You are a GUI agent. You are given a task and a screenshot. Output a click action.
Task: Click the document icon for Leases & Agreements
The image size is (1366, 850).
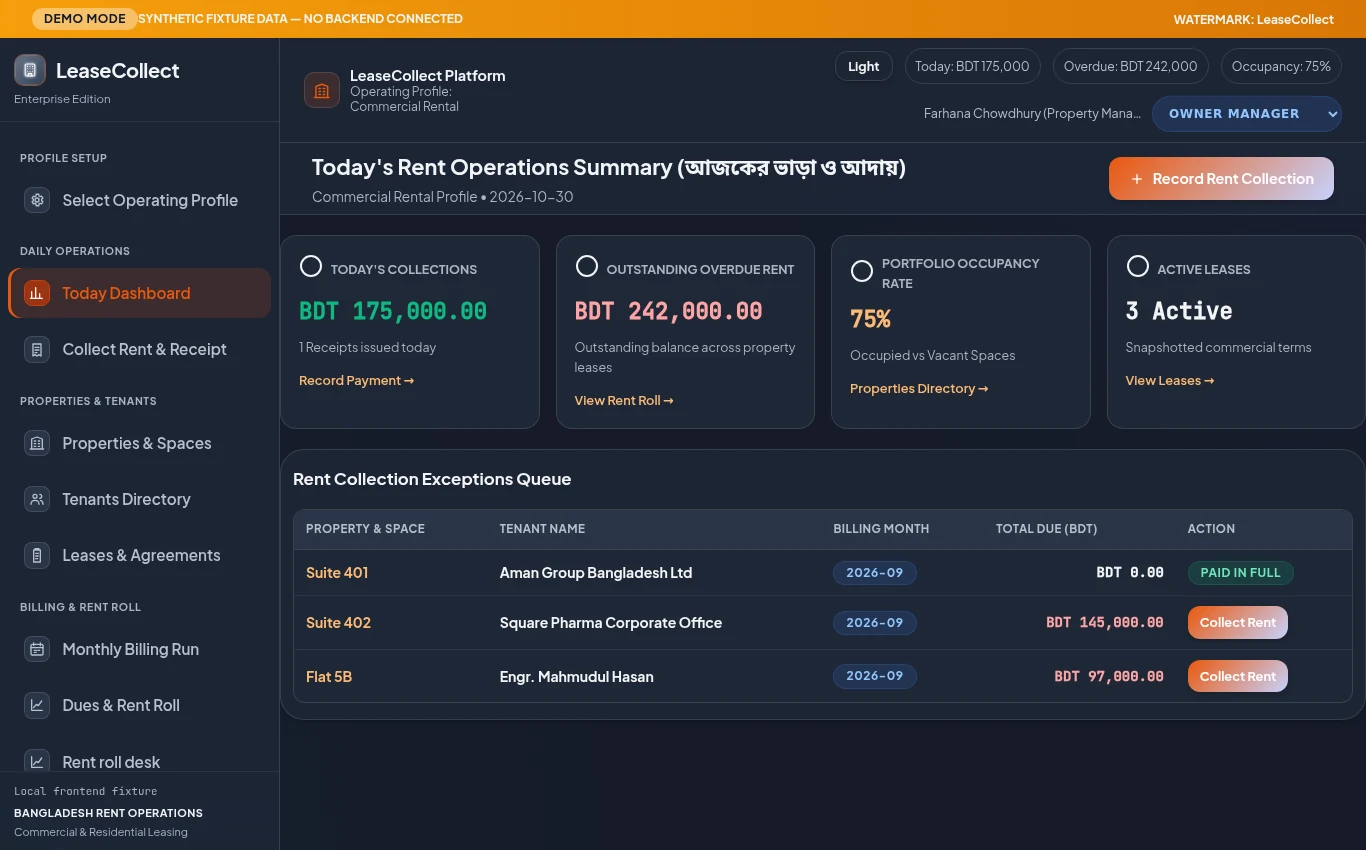pos(37,555)
